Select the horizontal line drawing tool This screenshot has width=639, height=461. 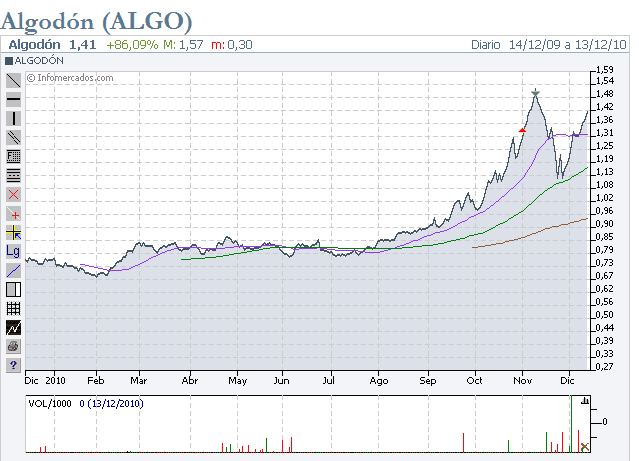click(x=14, y=100)
